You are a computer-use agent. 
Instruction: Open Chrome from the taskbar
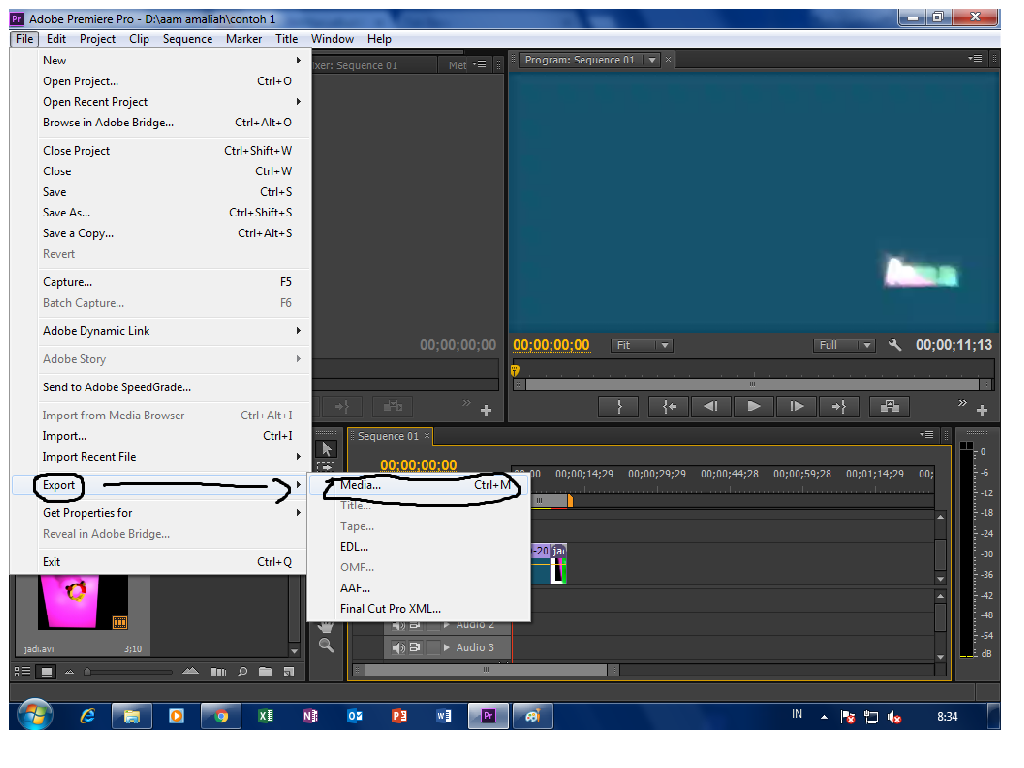(221, 716)
